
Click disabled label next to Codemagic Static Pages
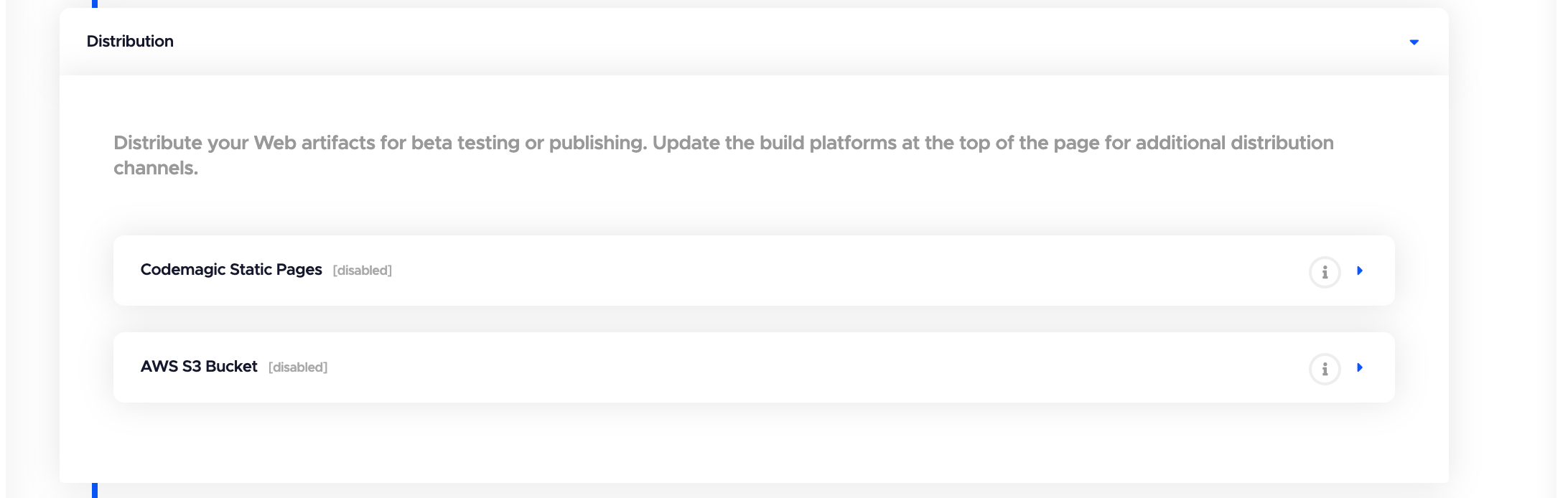362,271
